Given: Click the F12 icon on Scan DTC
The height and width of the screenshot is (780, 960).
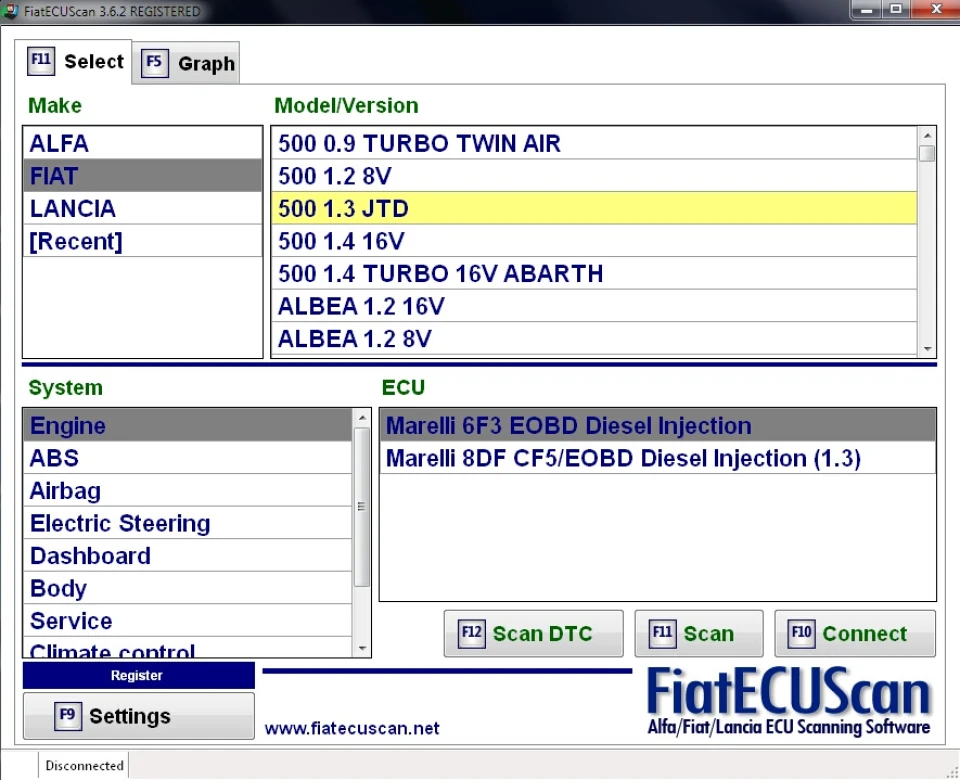Looking at the screenshot, I should pos(472,633).
